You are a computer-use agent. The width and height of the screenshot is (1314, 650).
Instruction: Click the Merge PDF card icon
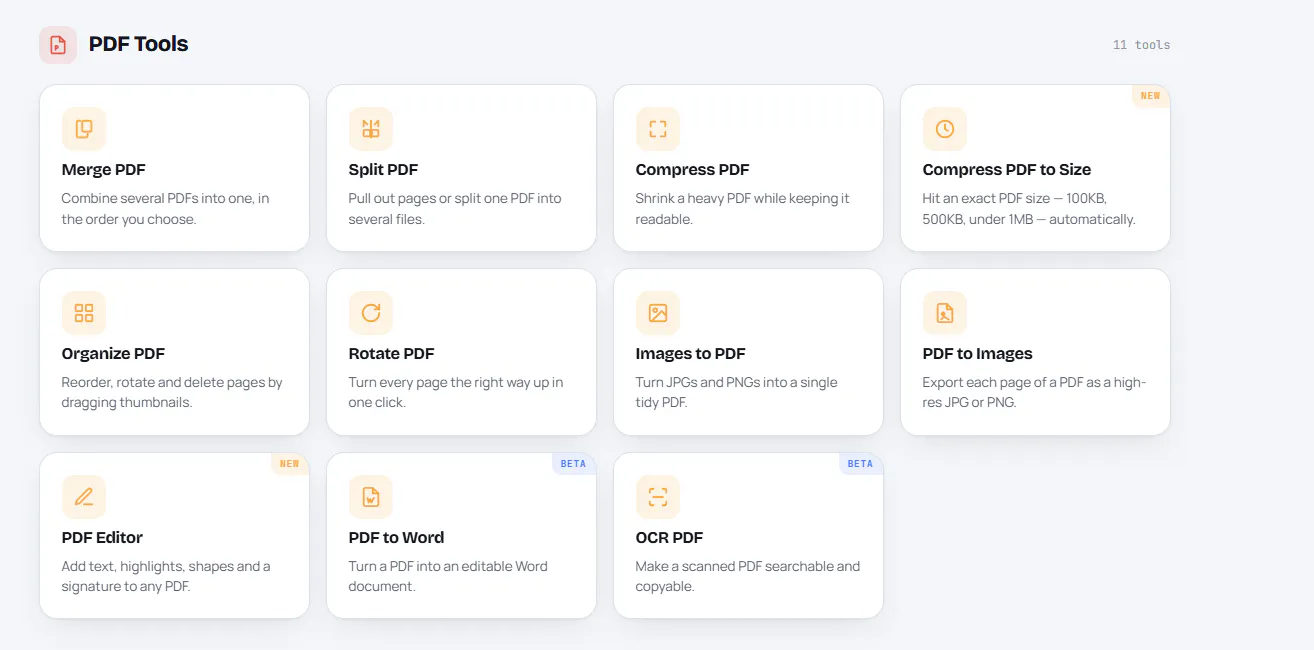tap(84, 129)
